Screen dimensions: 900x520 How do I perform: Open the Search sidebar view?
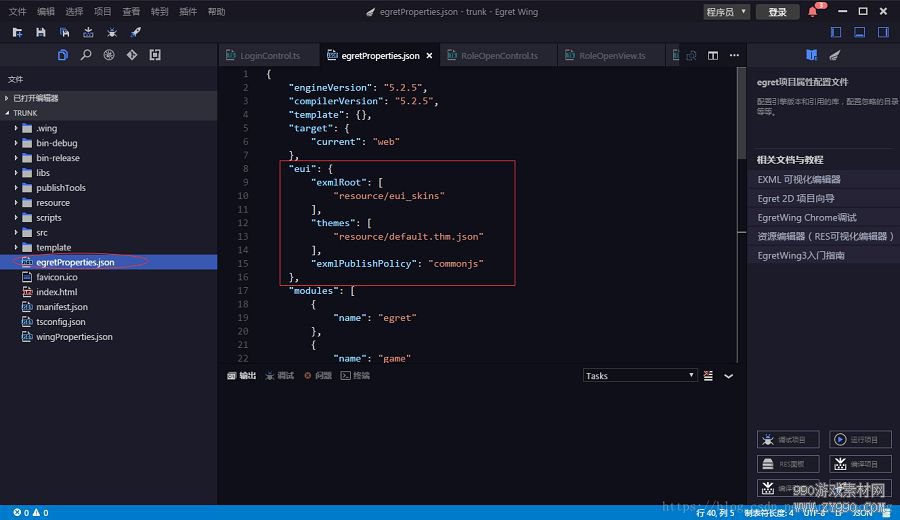click(x=86, y=55)
